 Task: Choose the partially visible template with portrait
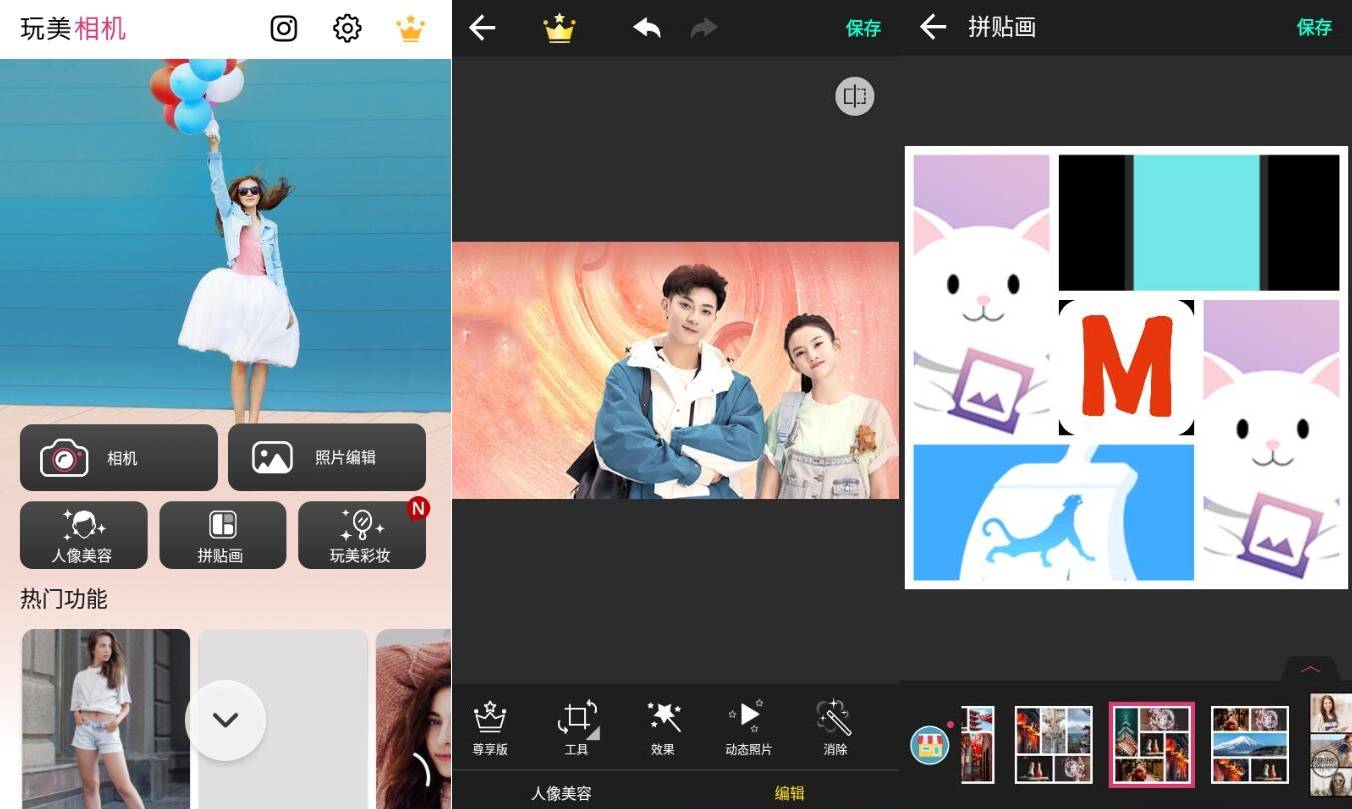[1331, 745]
